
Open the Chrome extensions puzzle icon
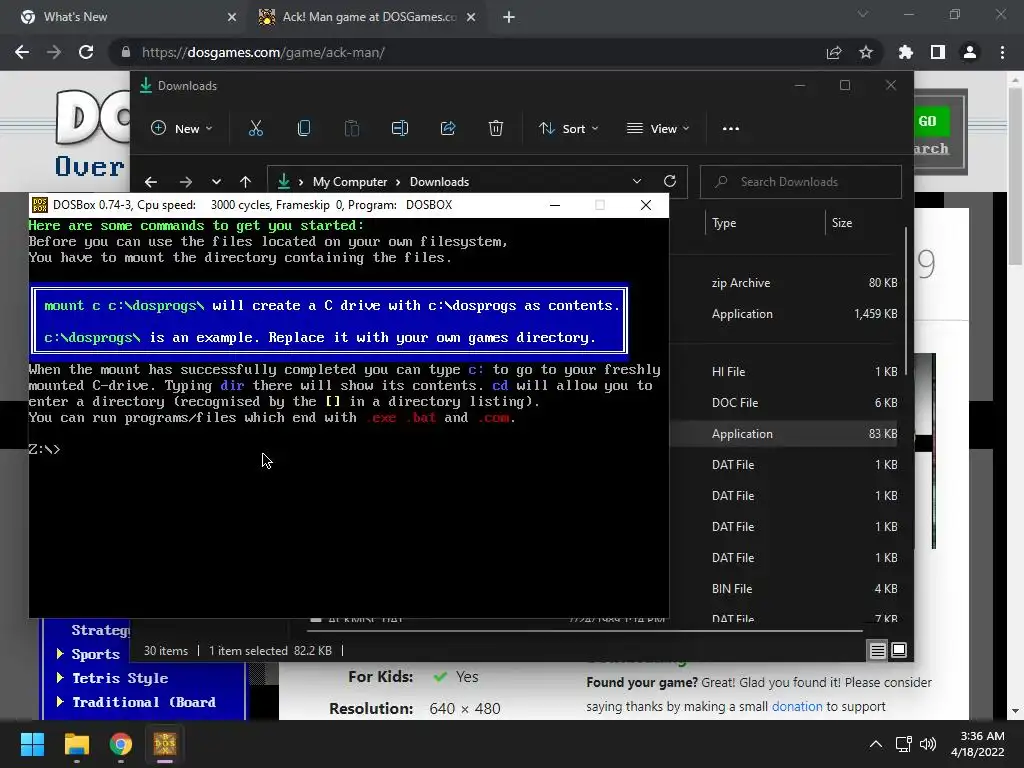point(906,52)
